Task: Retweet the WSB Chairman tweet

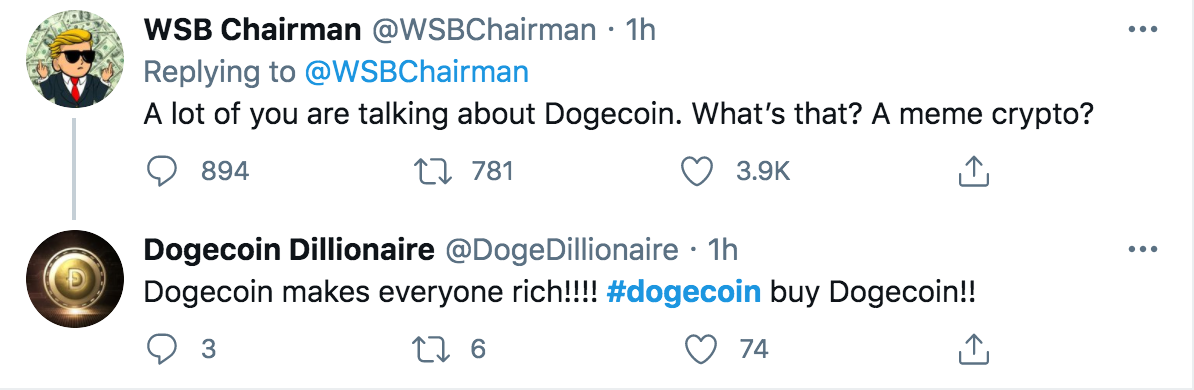Action: (x=432, y=171)
